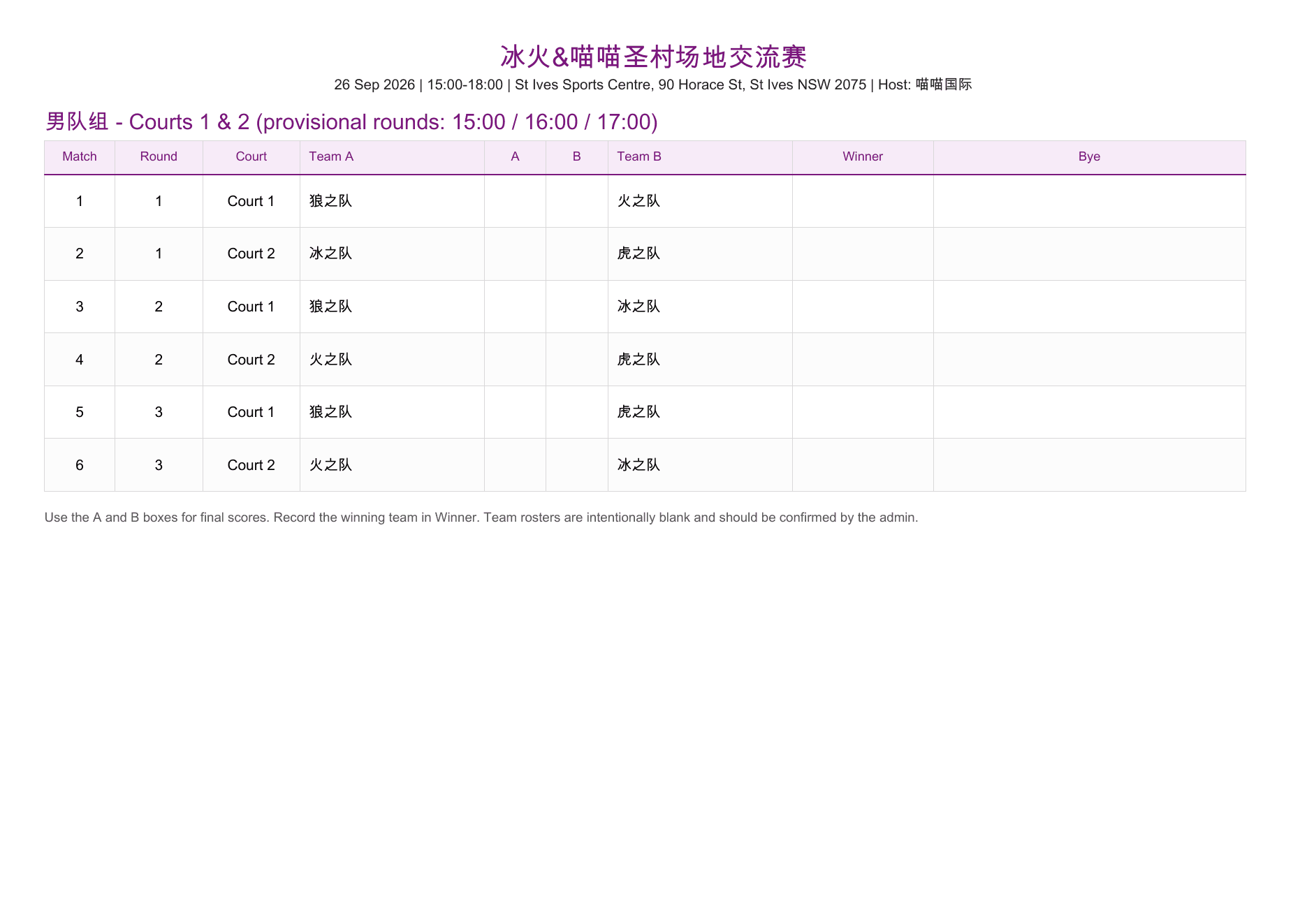The height and width of the screenshot is (924, 1307).
Task: Click the Winner box for match 6
Action: pyautogui.click(x=863, y=465)
